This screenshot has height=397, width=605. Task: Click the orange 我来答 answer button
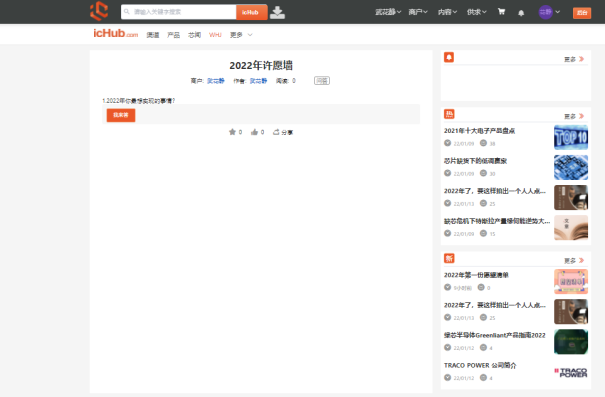pos(121,115)
